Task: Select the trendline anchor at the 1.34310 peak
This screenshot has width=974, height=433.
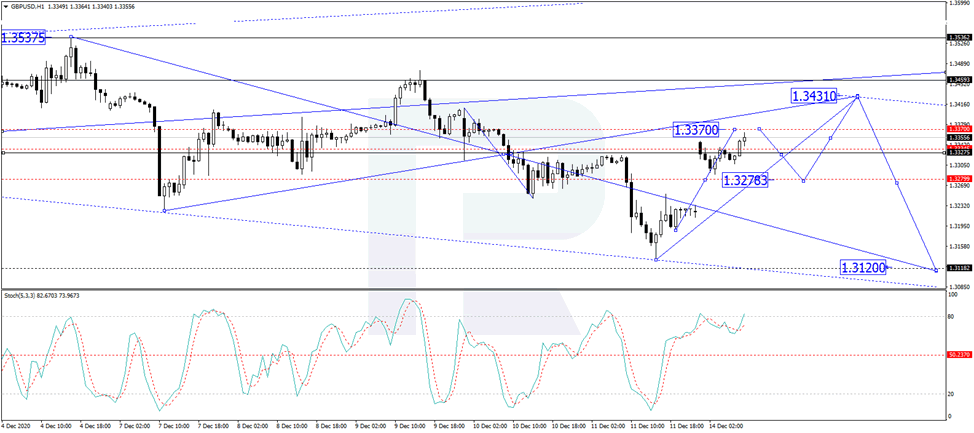Action: 858,96
